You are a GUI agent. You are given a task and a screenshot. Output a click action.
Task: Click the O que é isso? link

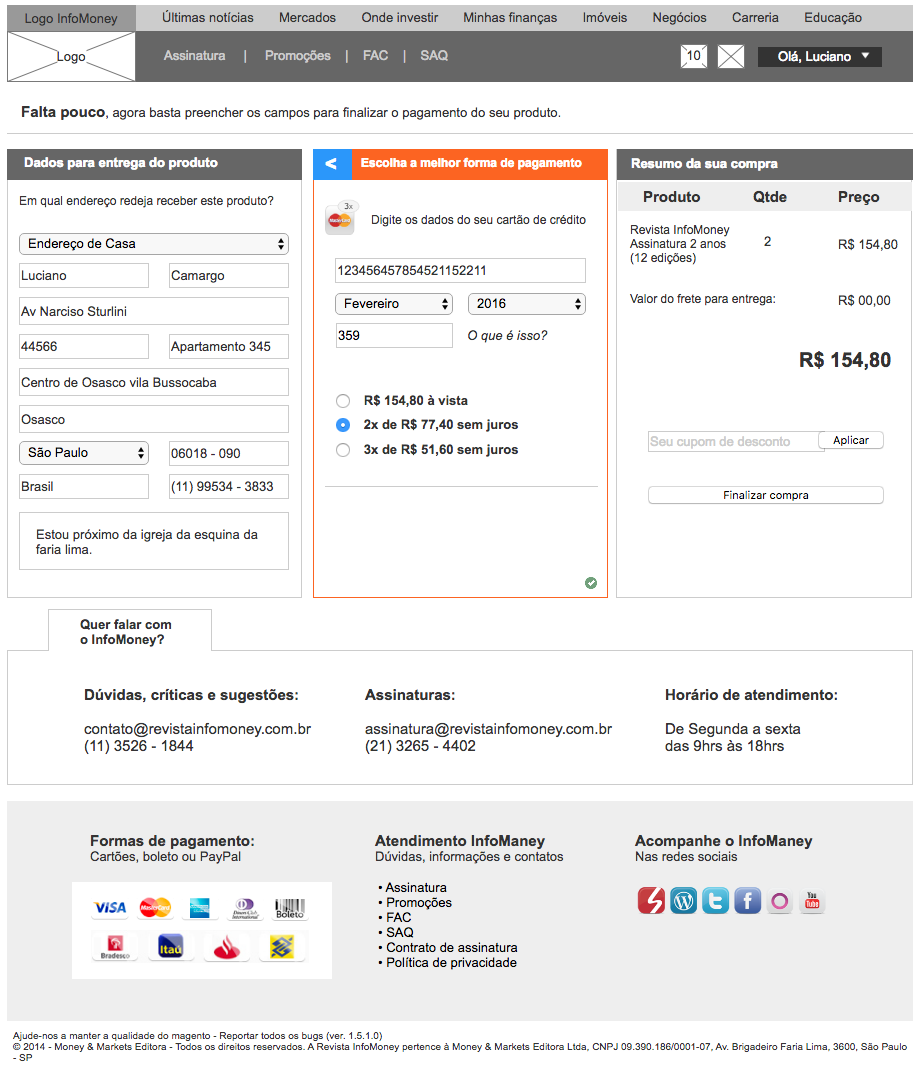coord(507,336)
